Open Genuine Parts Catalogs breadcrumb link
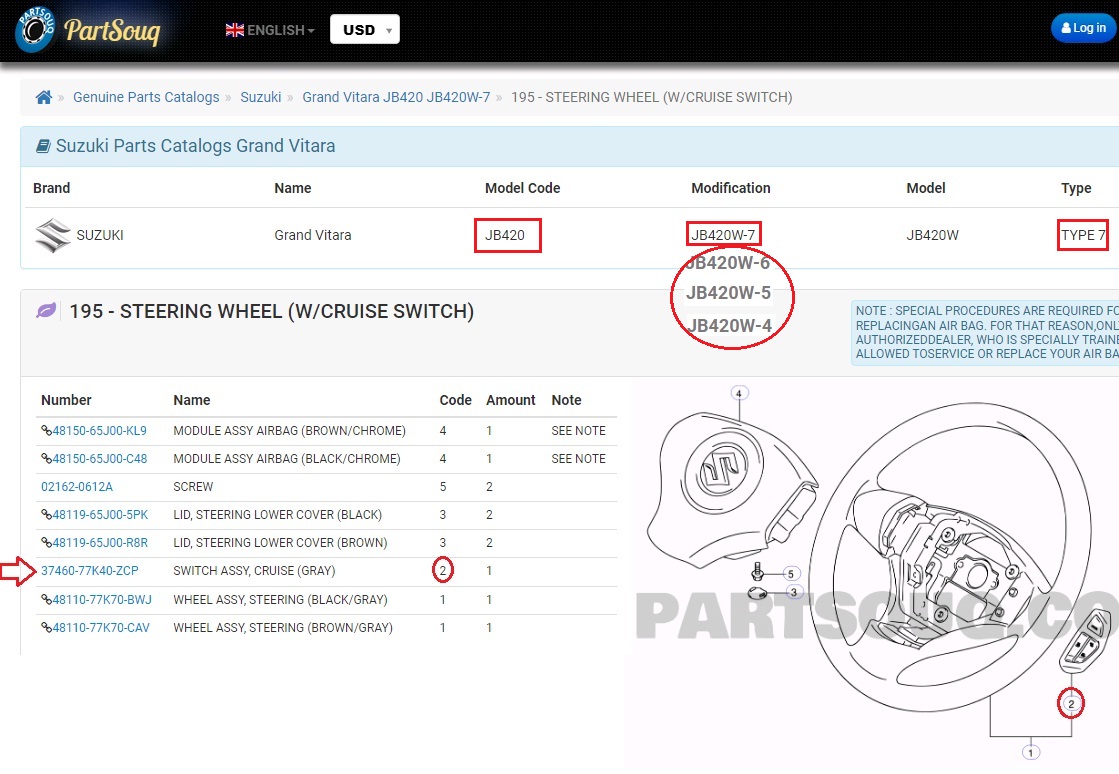 point(146,97)
